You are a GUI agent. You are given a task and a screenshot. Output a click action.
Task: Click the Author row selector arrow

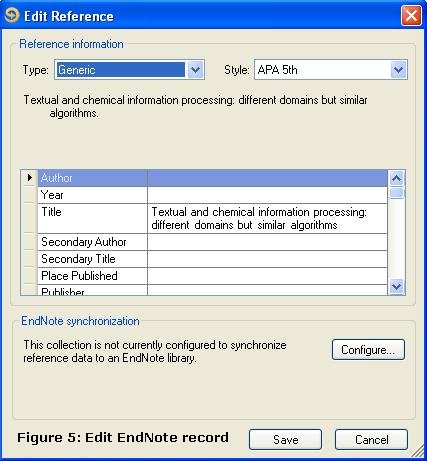pyautogui.click(x=29, y=178)
